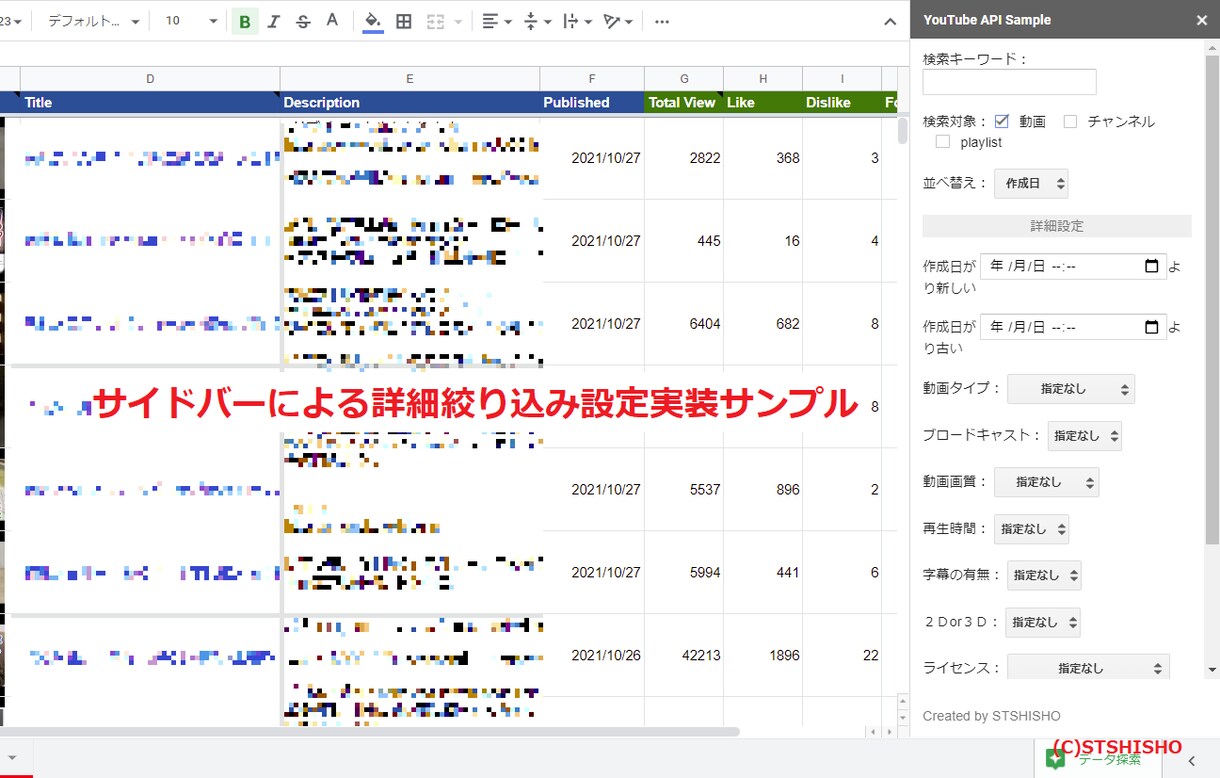Open the text rotation dropdown
Viewport: 1220px width, 778px height.
pos(618,21)
